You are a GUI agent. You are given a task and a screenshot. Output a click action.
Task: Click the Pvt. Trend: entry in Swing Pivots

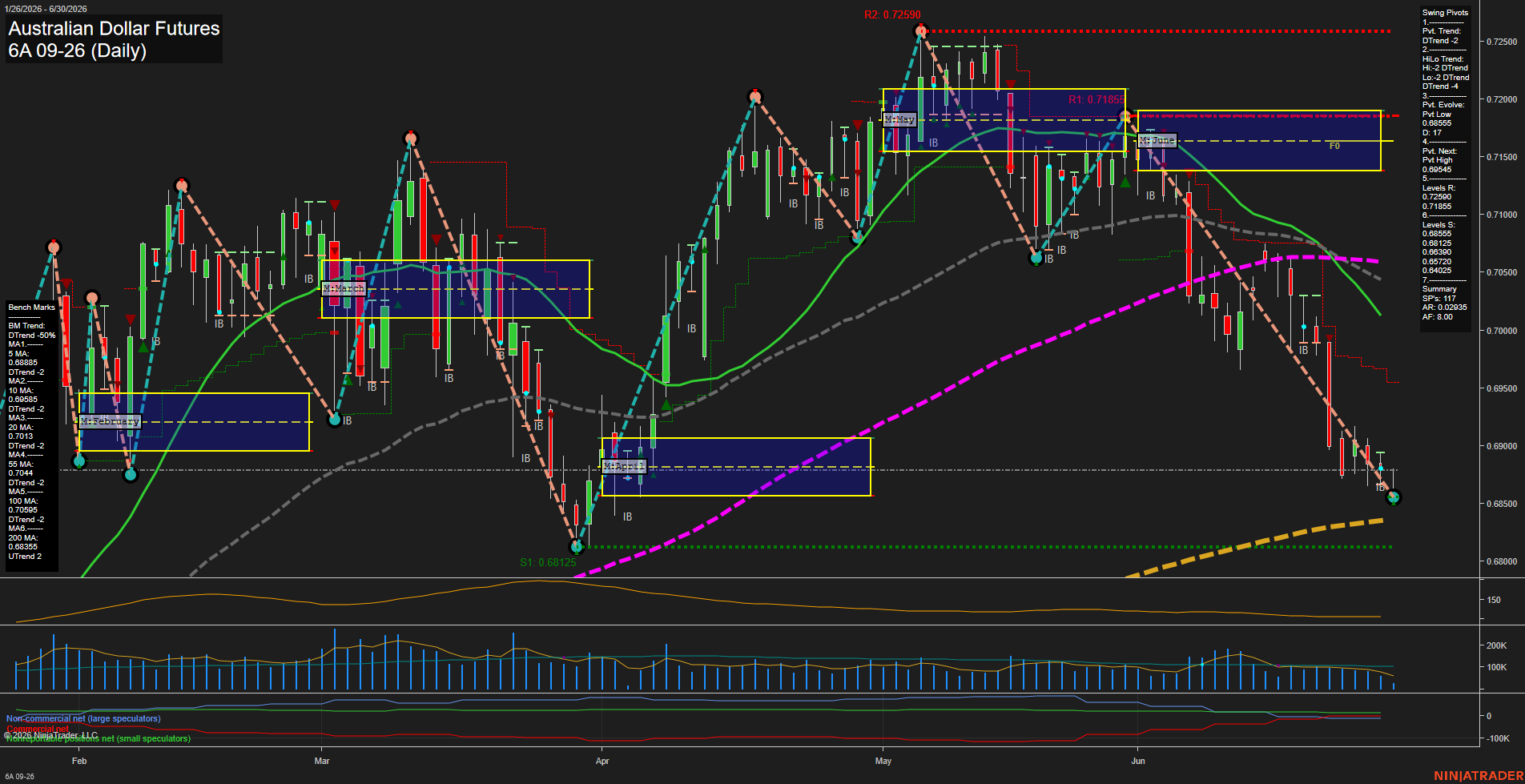(1442, 31)
